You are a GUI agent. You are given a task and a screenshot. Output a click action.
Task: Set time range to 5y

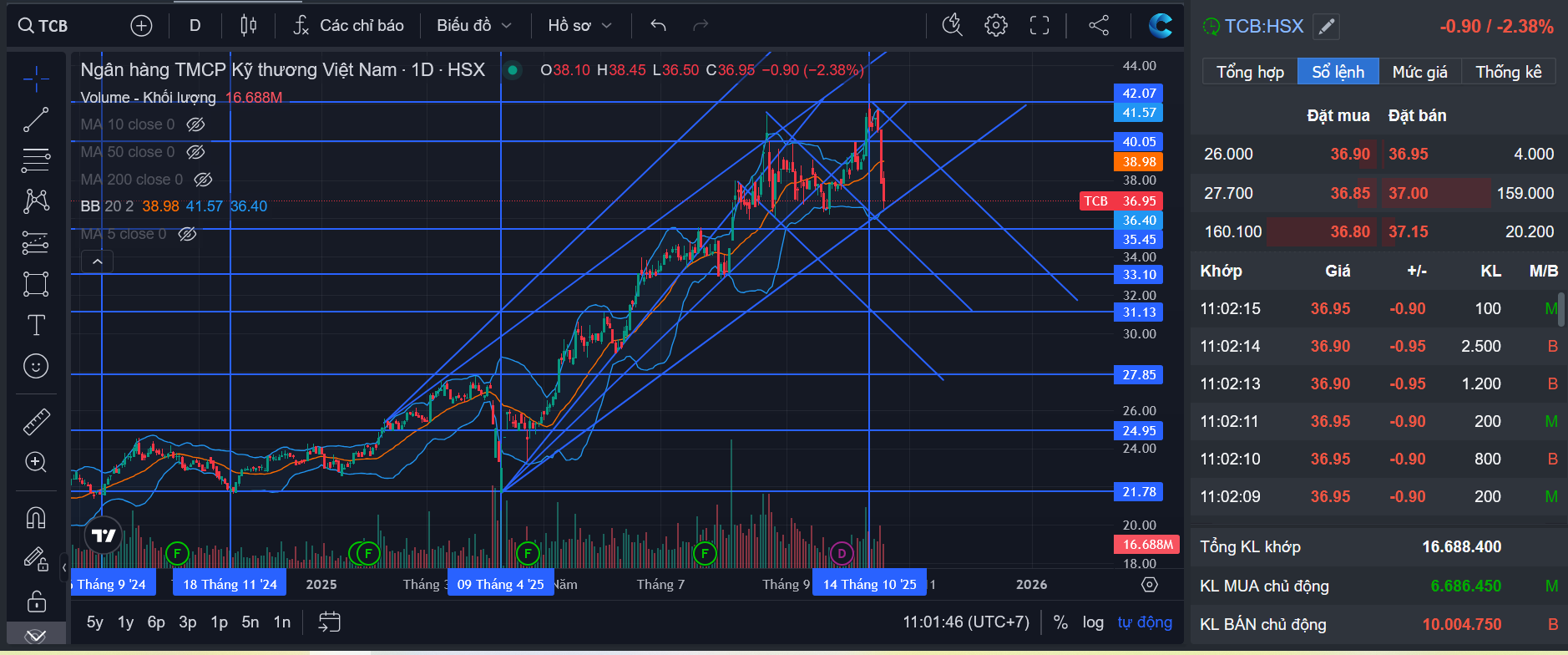coord(95,622)
